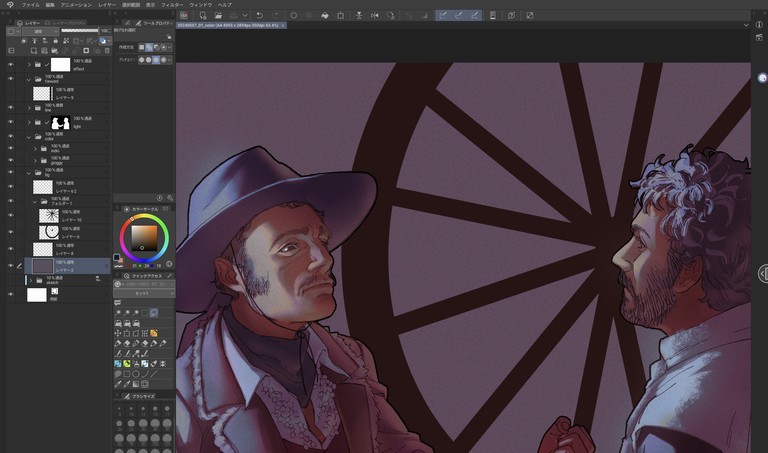Open the セット1 quick access set dropdown
The image size is (768, 453).
[144, 293]
